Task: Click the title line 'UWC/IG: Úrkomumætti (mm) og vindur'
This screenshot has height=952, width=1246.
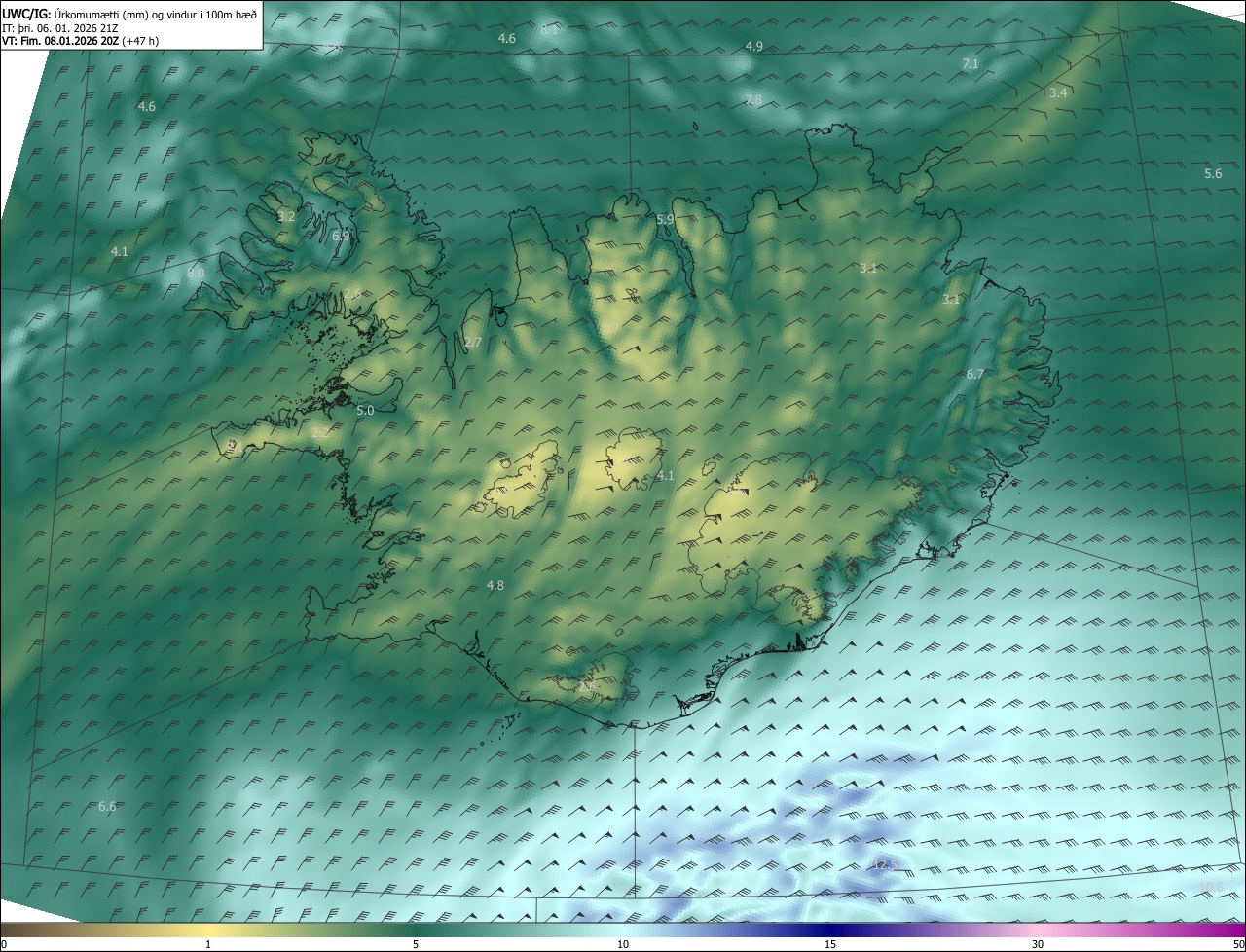Action: click(129, 15)
